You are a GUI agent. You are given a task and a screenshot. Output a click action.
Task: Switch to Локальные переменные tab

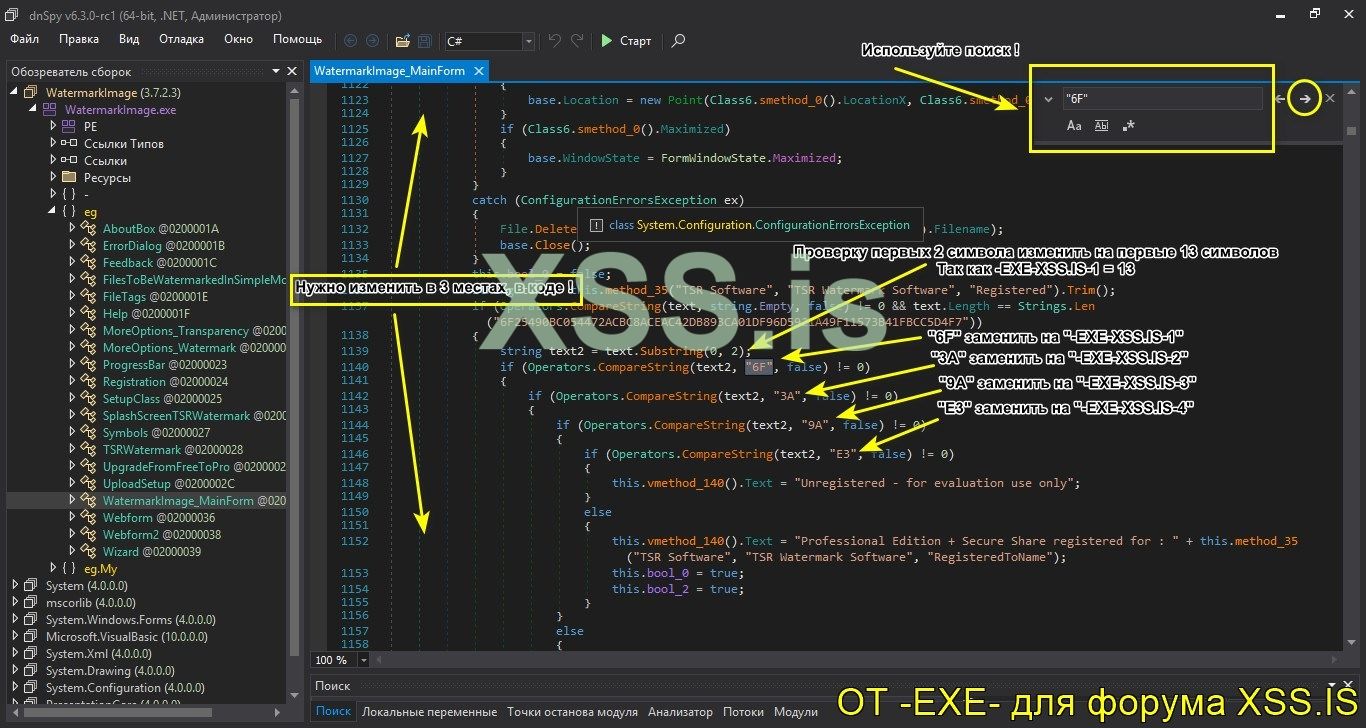click(429, 712)
